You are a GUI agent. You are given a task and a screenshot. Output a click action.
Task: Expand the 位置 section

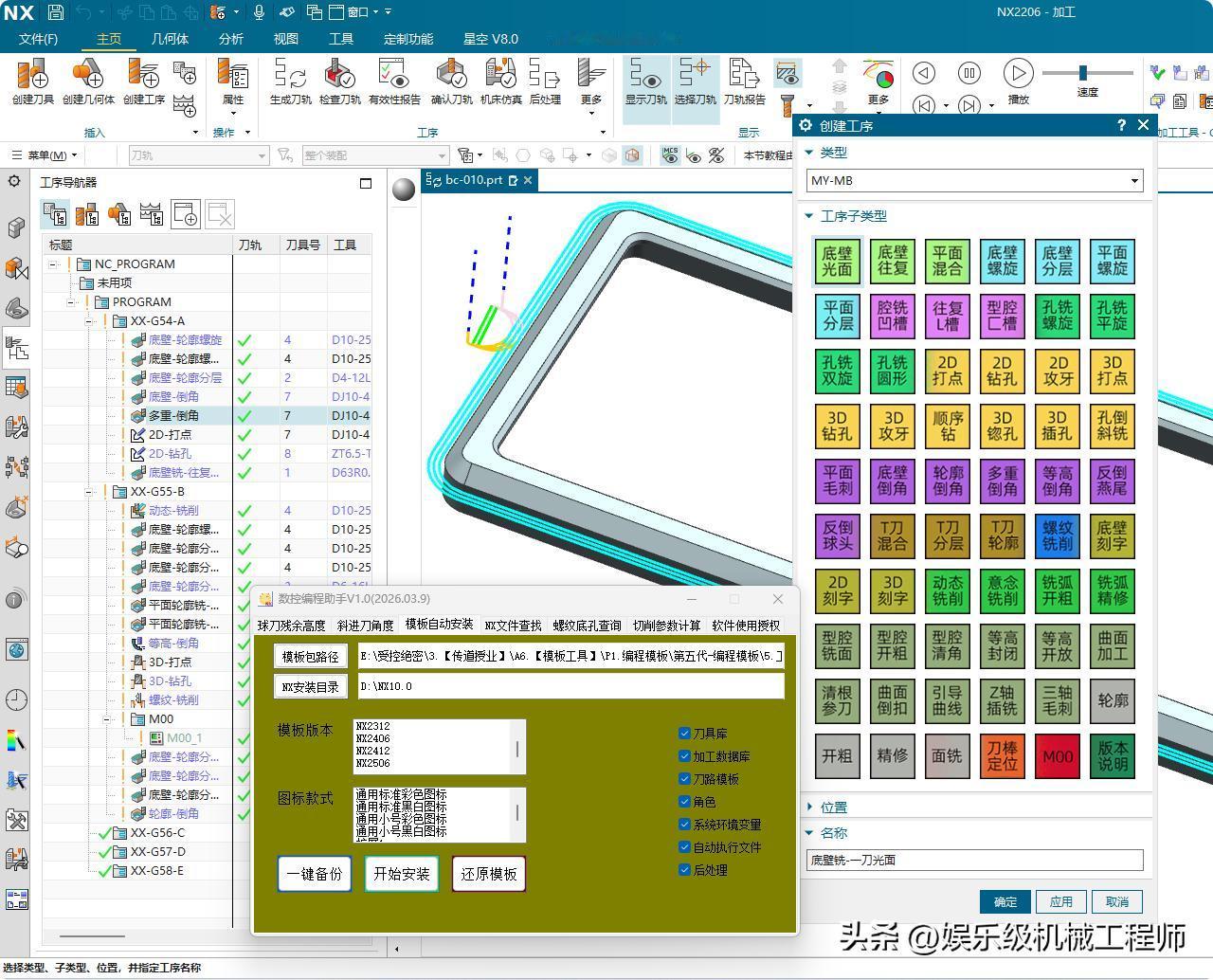[x=809, y=808]
